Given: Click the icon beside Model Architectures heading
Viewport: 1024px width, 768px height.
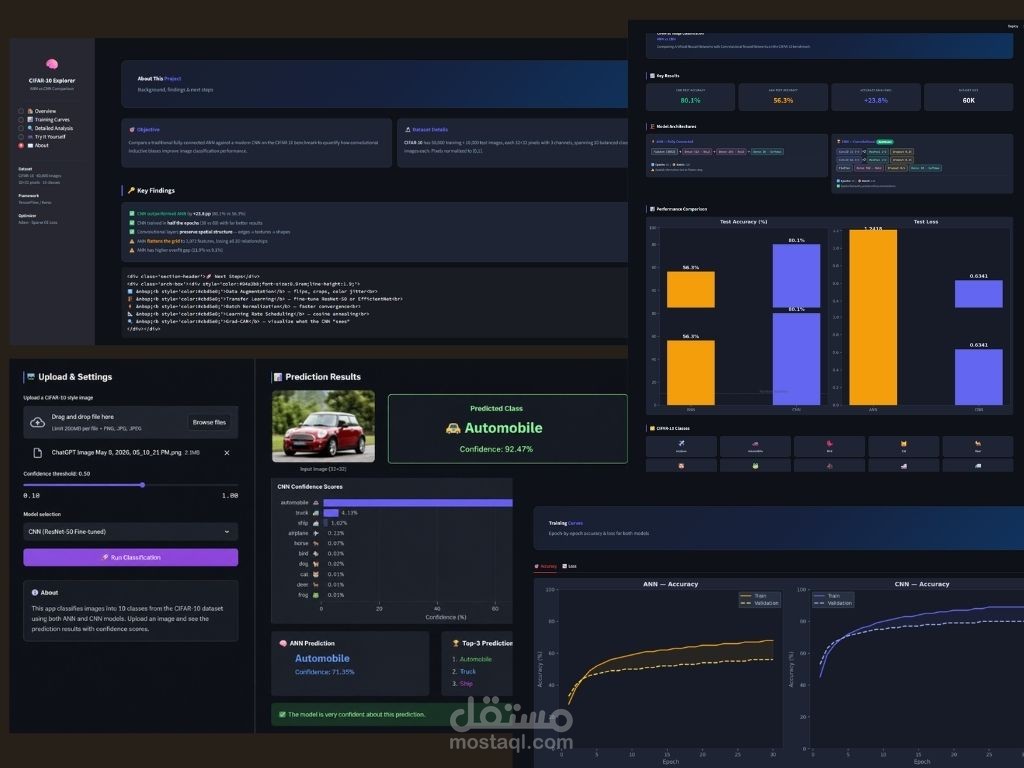Looking at the screenshot, I should (652, 127).
